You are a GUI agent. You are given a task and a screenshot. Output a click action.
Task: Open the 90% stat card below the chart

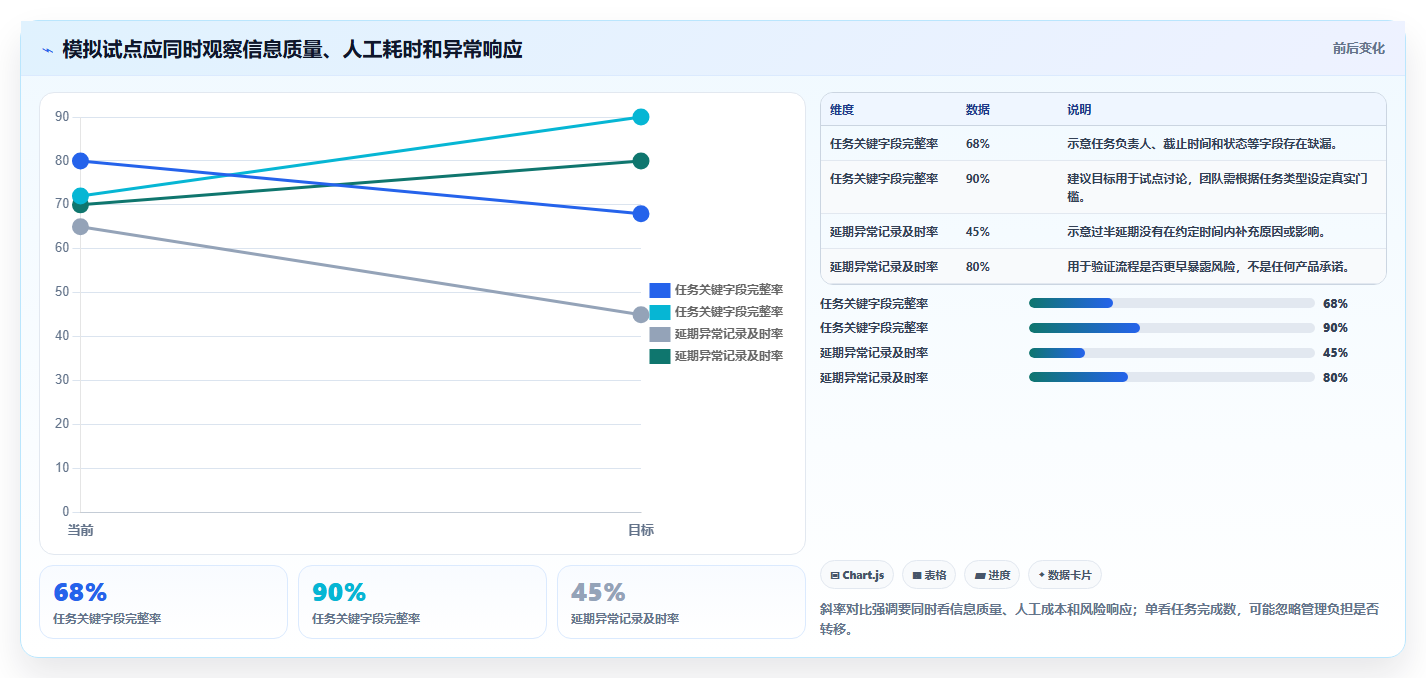tap(422, 602)
